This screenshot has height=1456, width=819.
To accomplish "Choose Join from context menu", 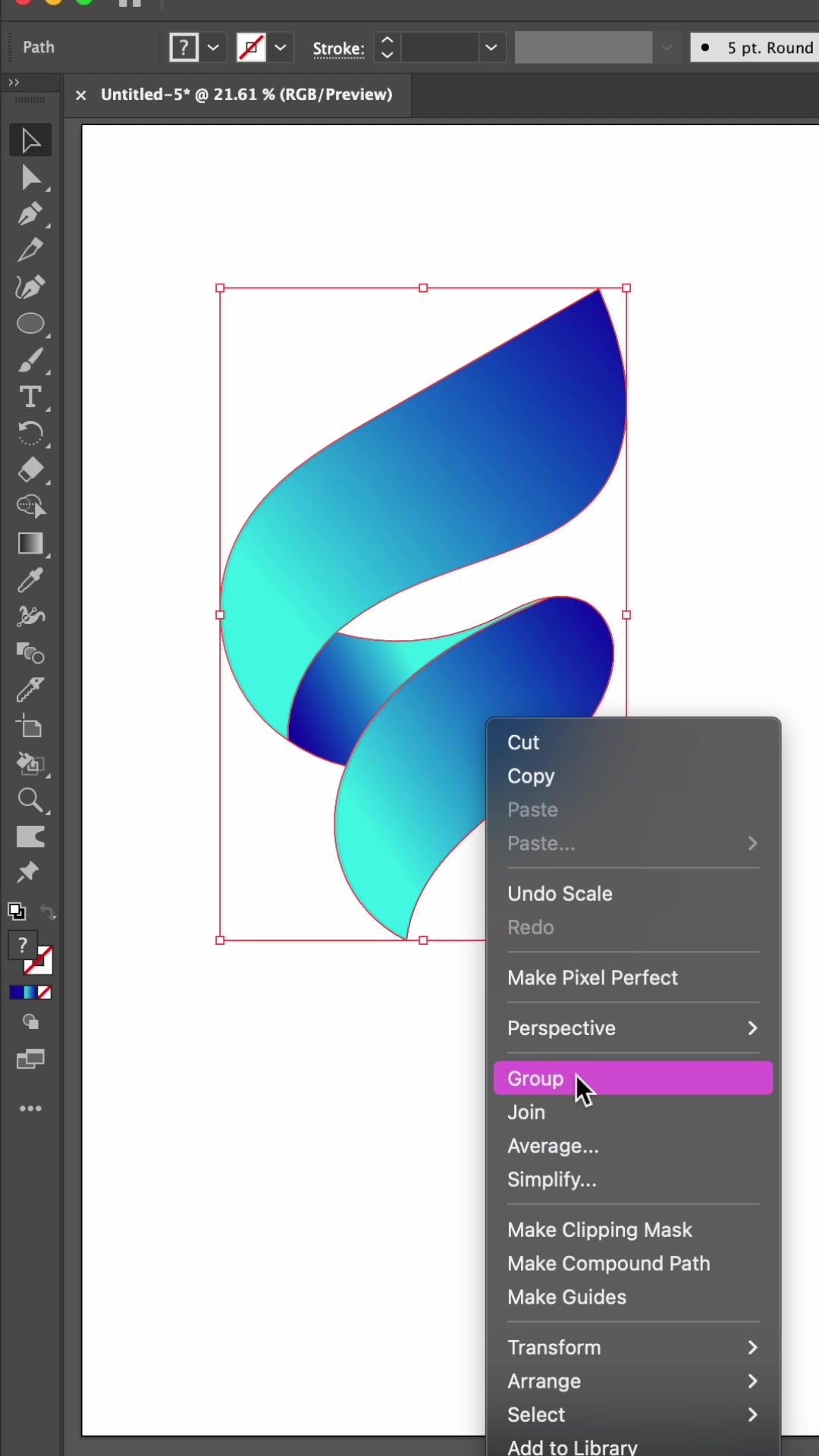I will [633, 1112].
